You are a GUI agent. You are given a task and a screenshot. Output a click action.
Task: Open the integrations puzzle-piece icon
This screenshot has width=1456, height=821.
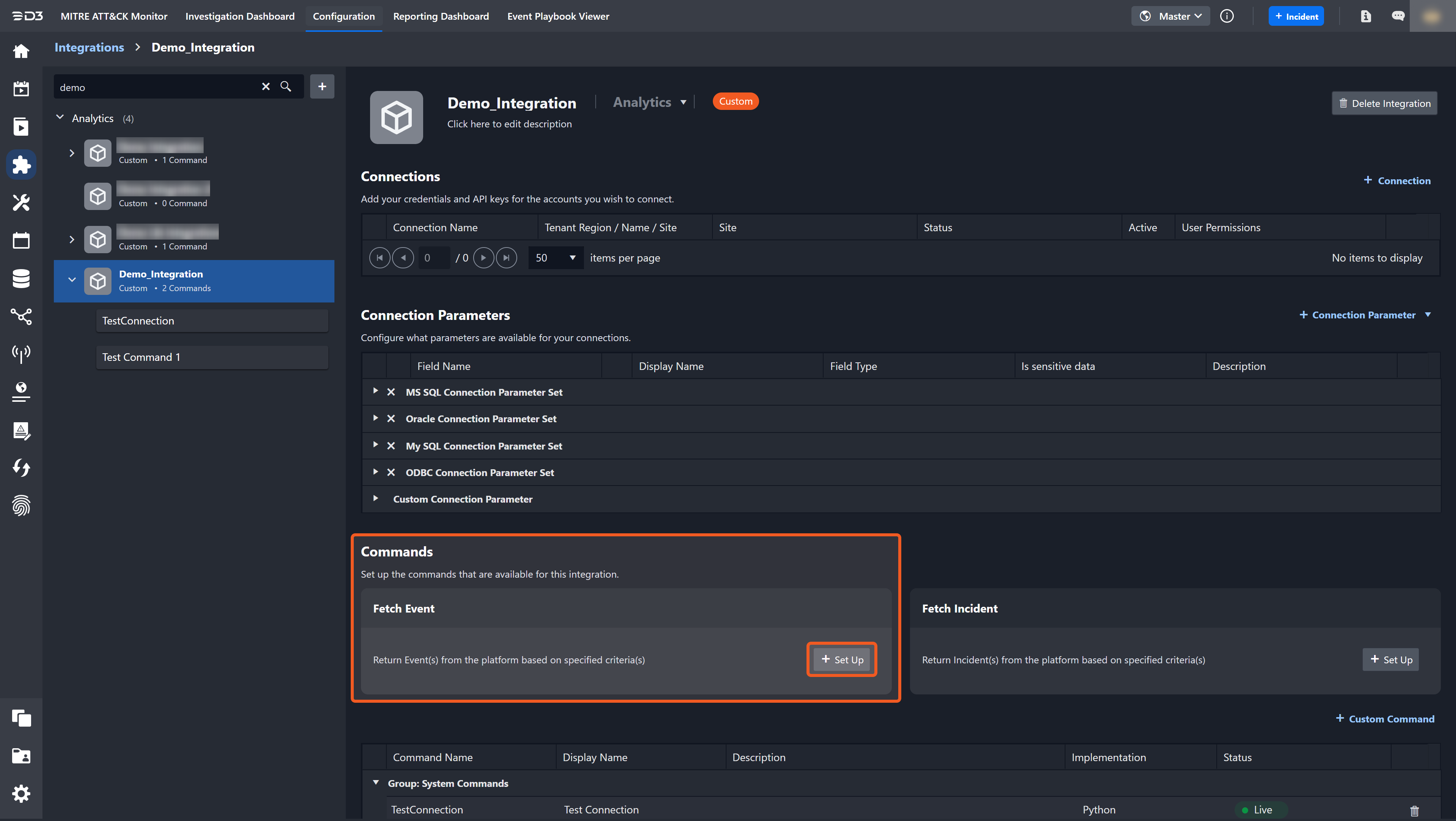21,165
